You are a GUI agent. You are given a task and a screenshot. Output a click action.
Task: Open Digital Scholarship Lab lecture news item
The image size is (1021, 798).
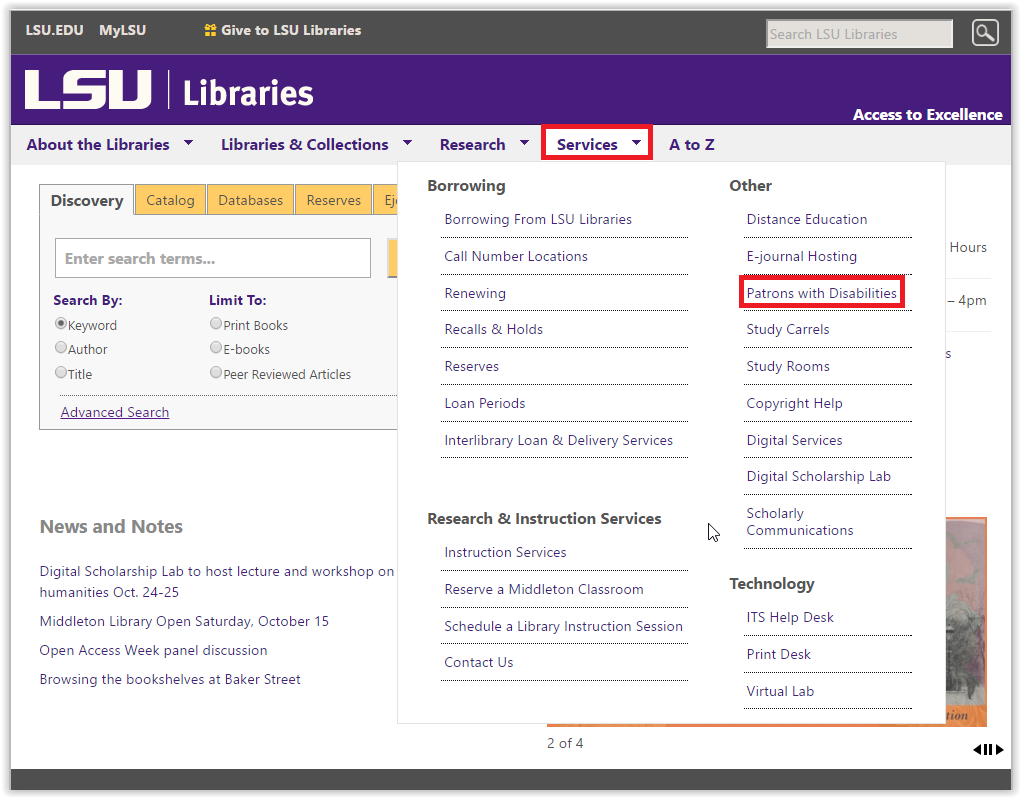pos(217,582)
